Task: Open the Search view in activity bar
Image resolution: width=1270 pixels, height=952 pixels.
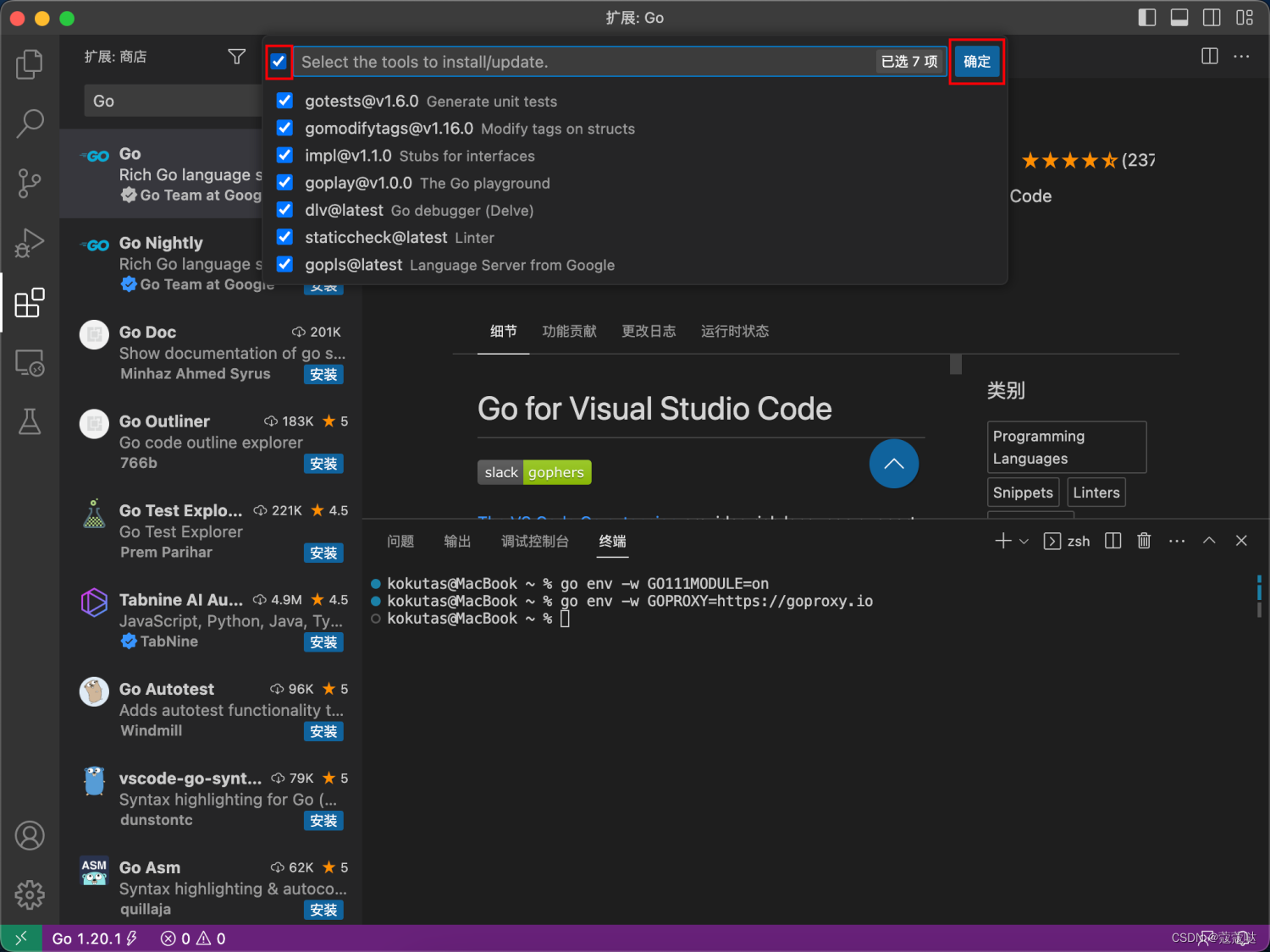Action: tap(30, 124)
